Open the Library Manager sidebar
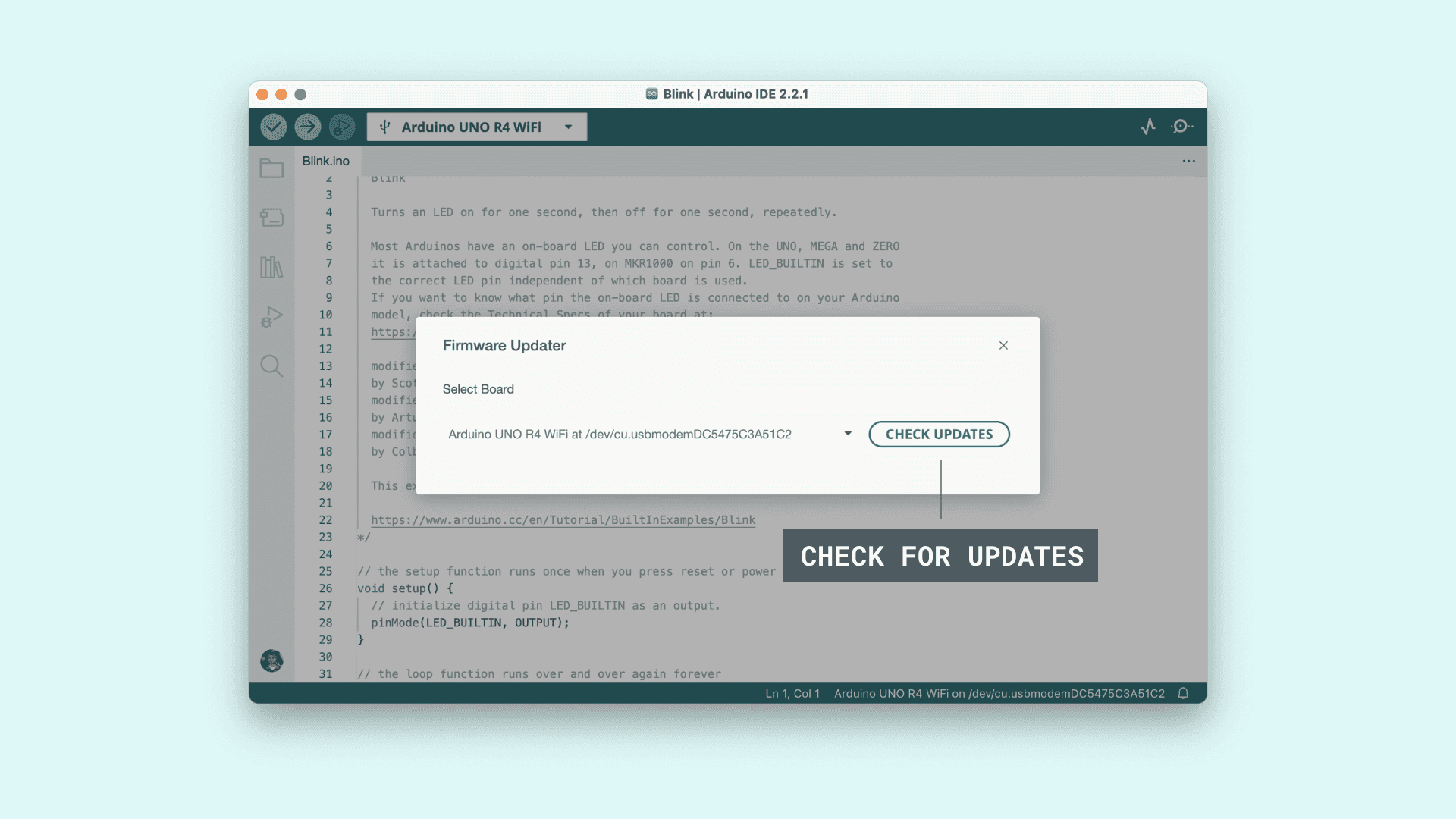 (271, 267)
